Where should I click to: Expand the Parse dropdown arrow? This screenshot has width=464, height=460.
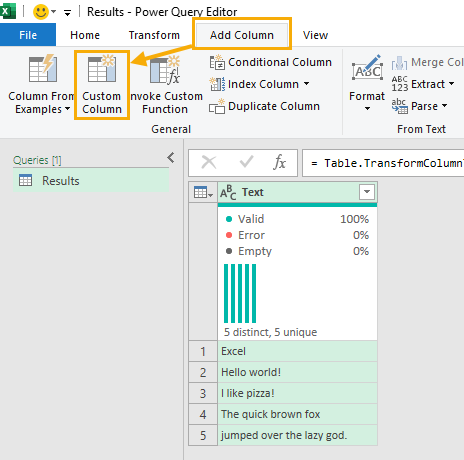444,106
